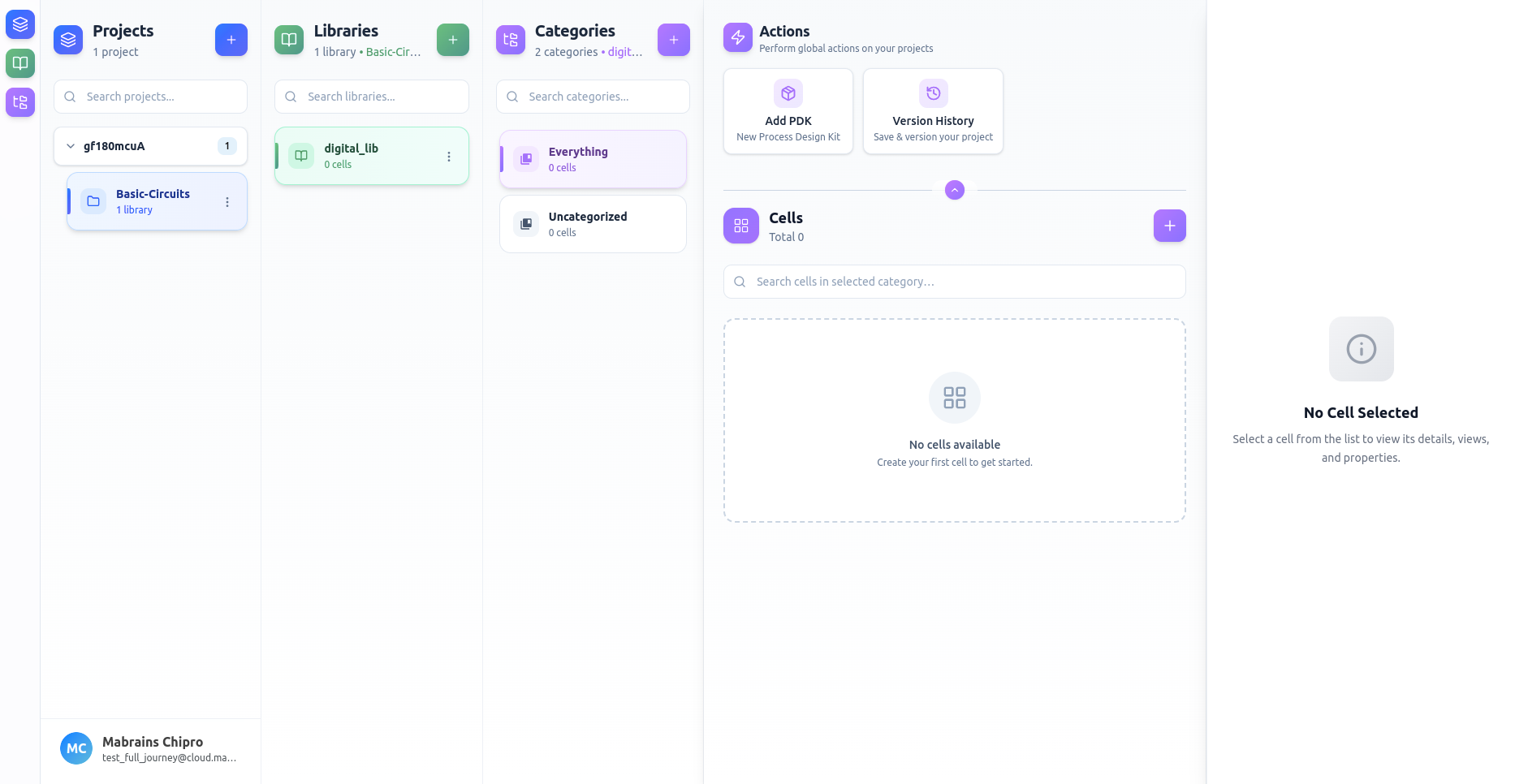
Task: Collapse the gf180mcuA project tree
Action: click(71, 146)
